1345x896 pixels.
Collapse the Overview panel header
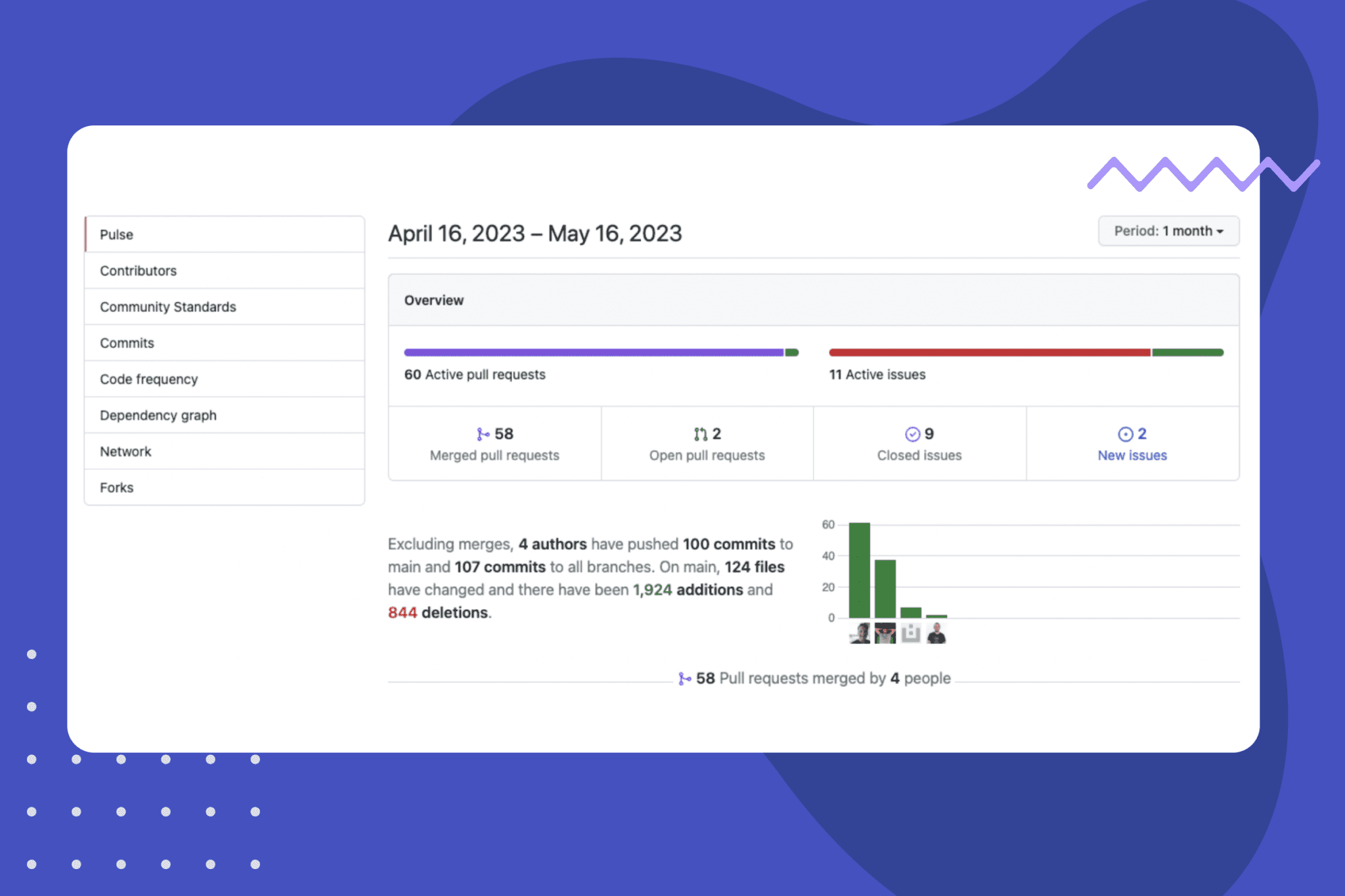[x=433, y=300]
